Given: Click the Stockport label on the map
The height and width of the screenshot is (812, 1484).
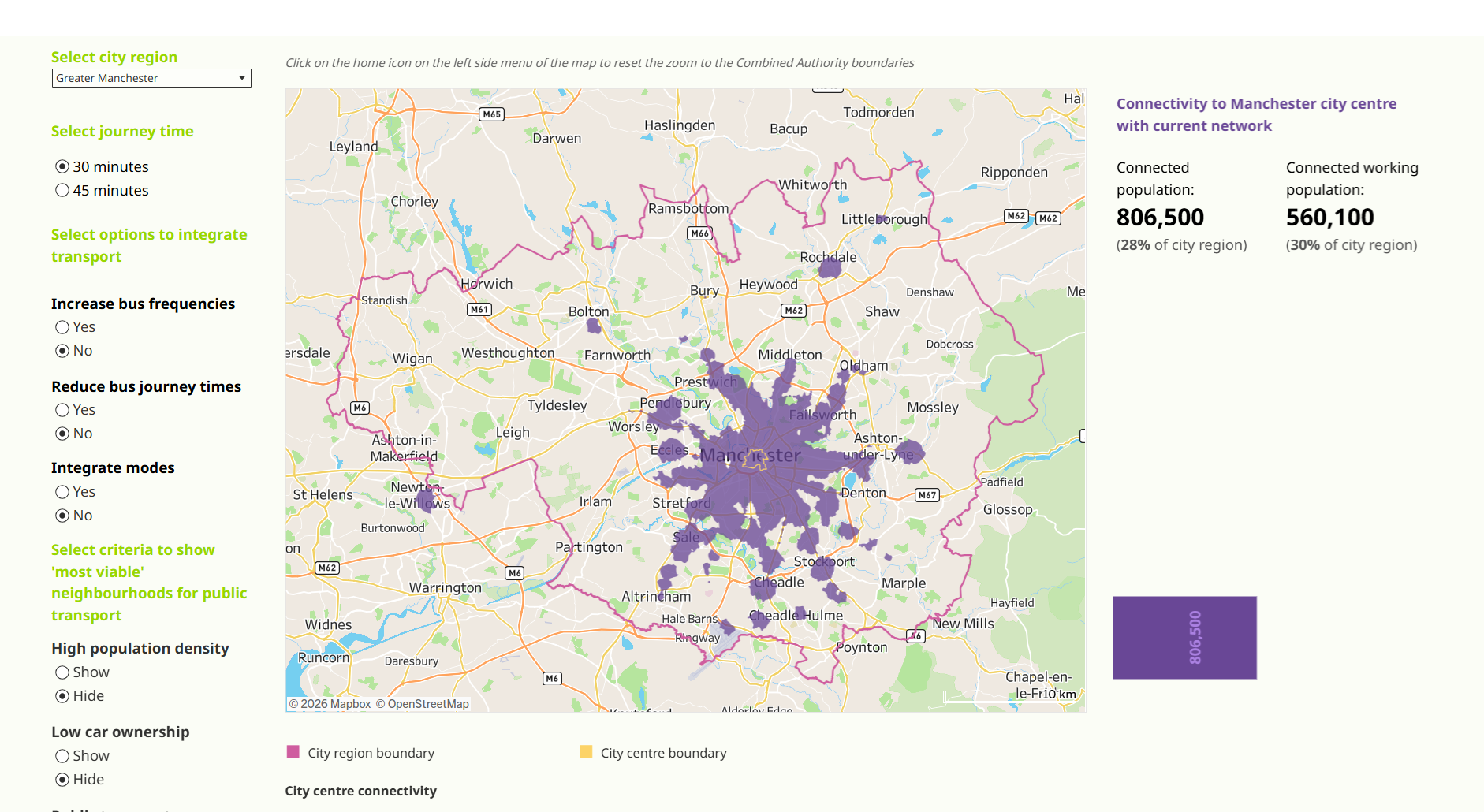Looking at the screenshot, I should [824, 561].
